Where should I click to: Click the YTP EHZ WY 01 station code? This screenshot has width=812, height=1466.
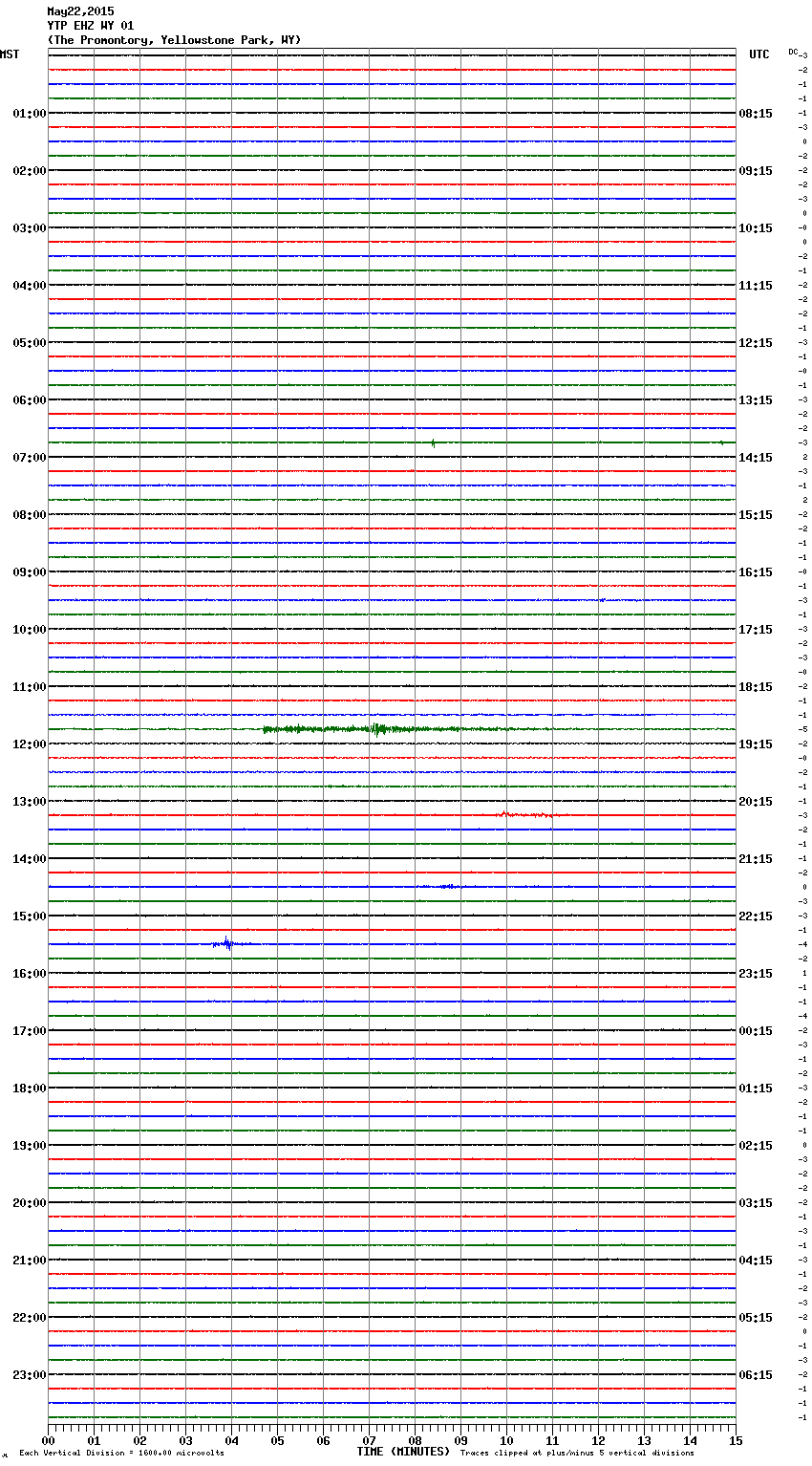[x=91, y=26]
